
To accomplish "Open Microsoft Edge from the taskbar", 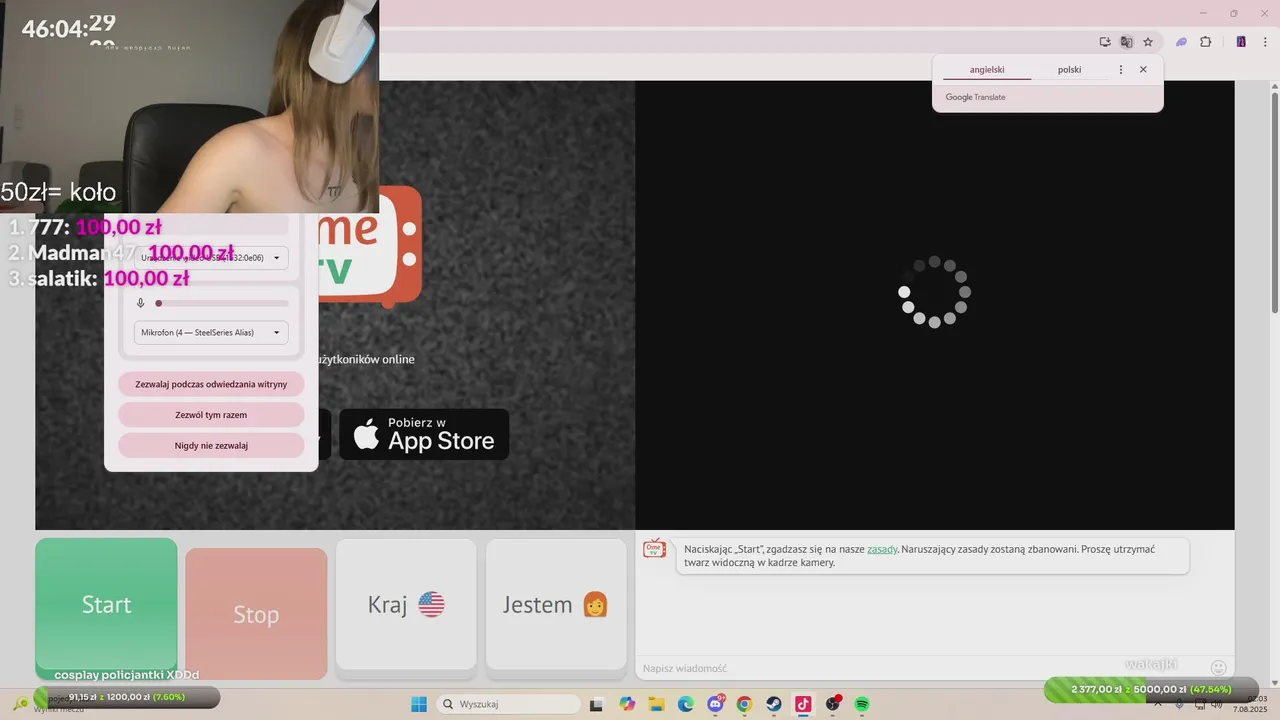I will [x=686, y=704].
